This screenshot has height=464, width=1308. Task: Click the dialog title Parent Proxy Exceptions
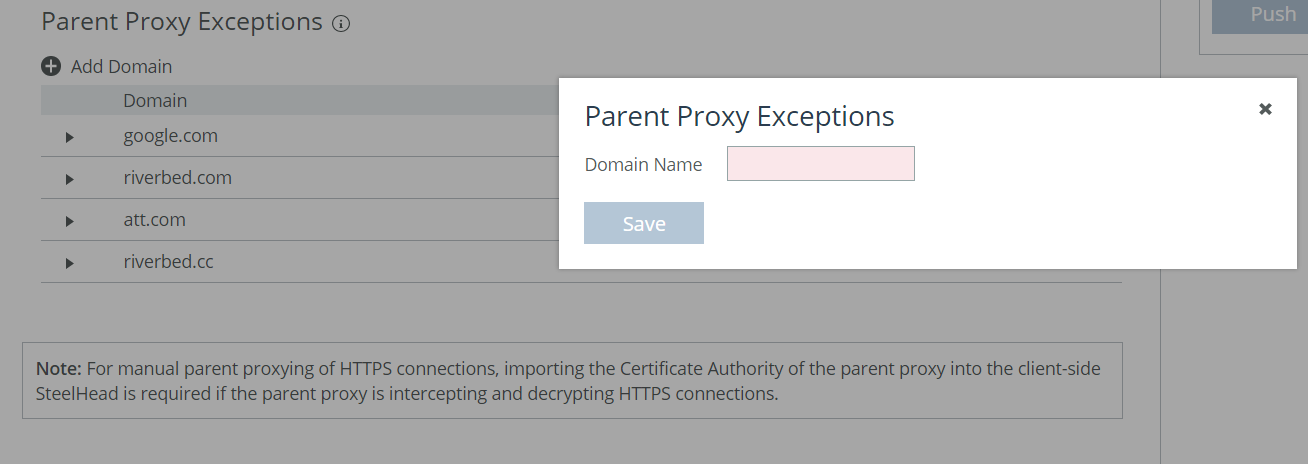(740, 116)
